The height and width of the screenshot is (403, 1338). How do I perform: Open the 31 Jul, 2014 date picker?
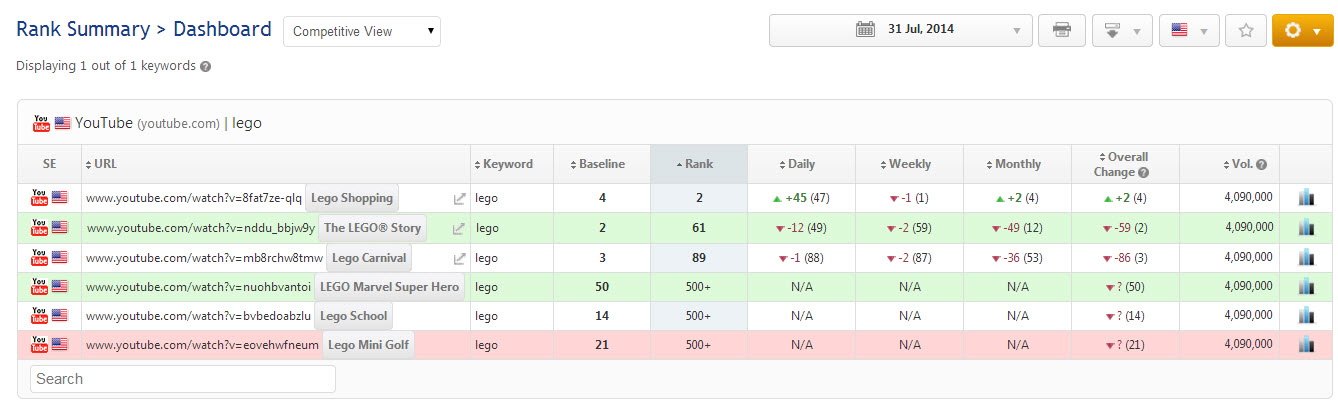click(900, 30)
